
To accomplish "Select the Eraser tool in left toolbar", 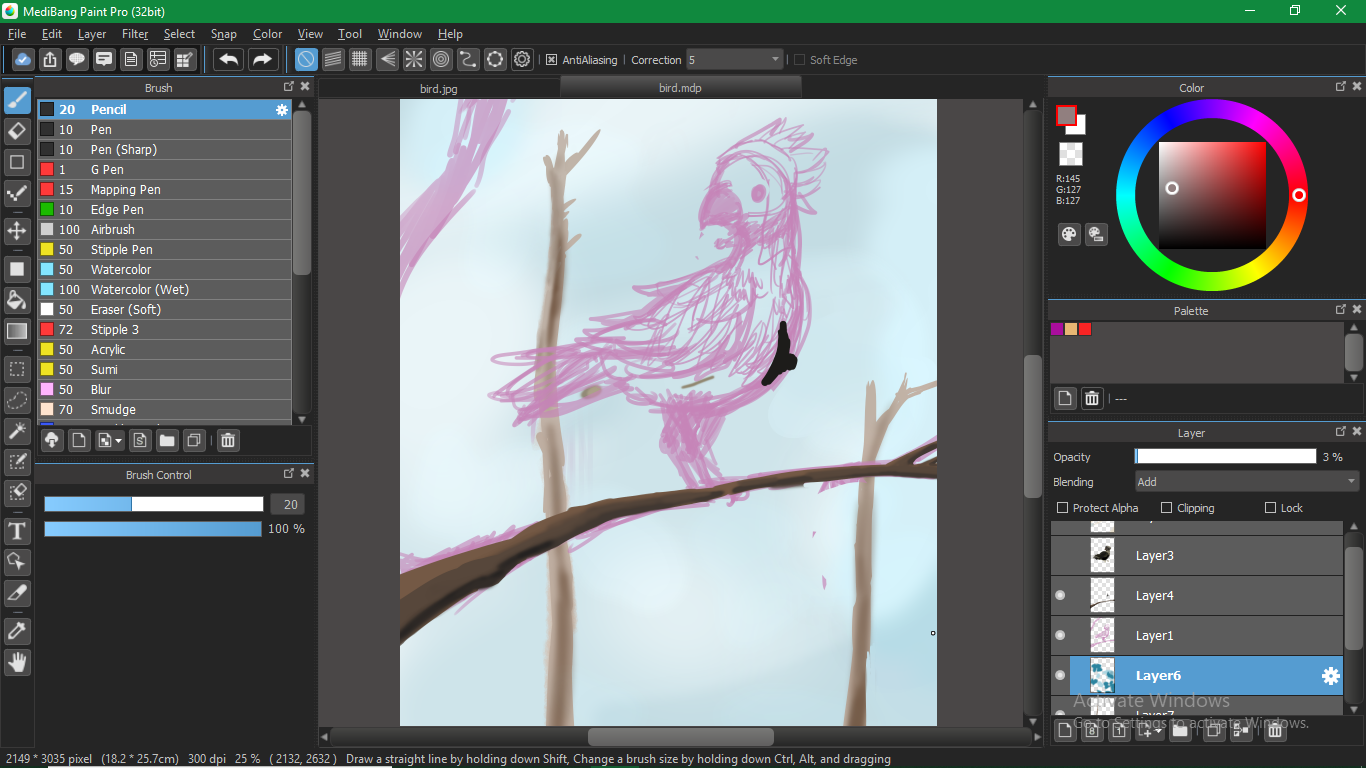I will click(x=17, y=131).
